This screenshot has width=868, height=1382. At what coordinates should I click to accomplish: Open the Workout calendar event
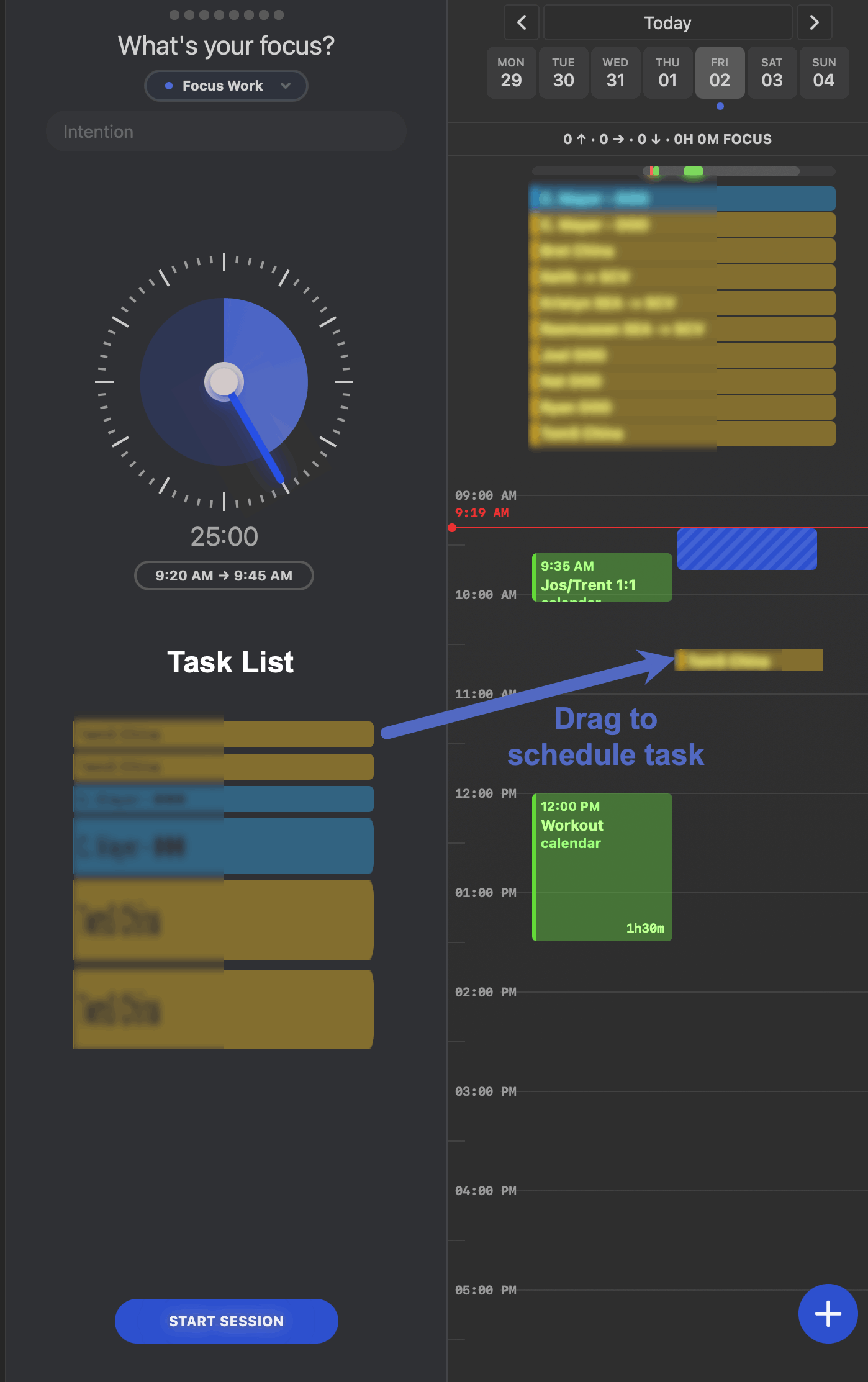[x=602, y=867]
